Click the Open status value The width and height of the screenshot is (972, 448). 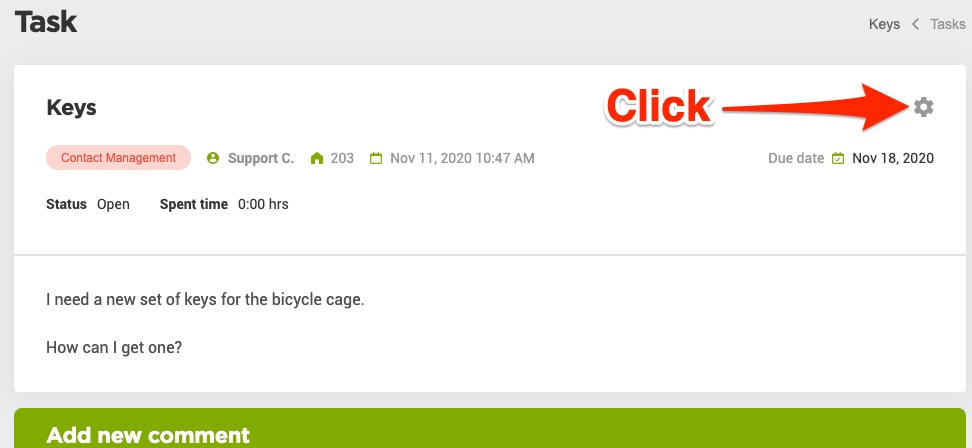click(113, 204)
